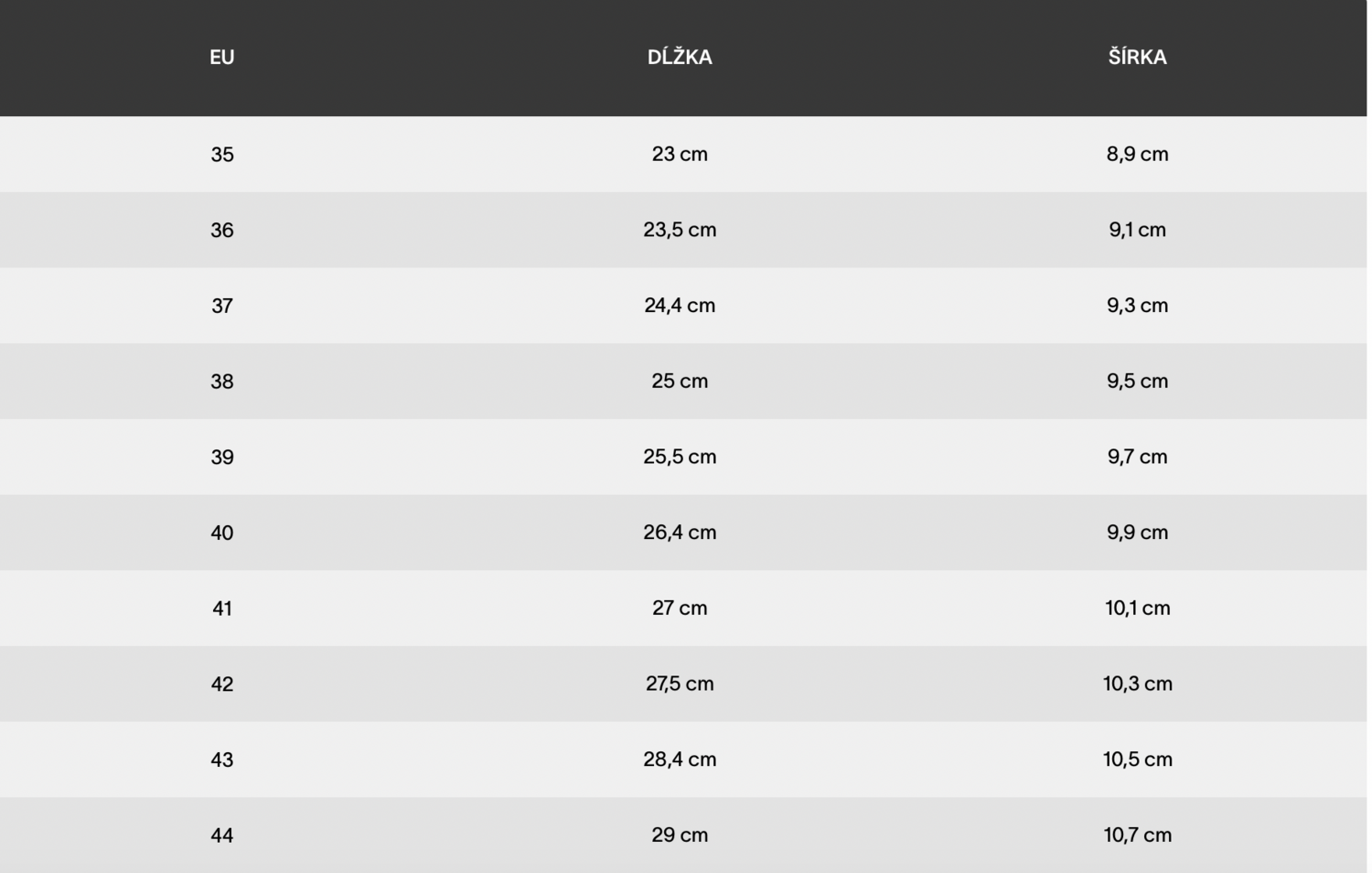Select EU size 36 cell
The width and height of the screenshot is (1372, 873).
point(222,231)
